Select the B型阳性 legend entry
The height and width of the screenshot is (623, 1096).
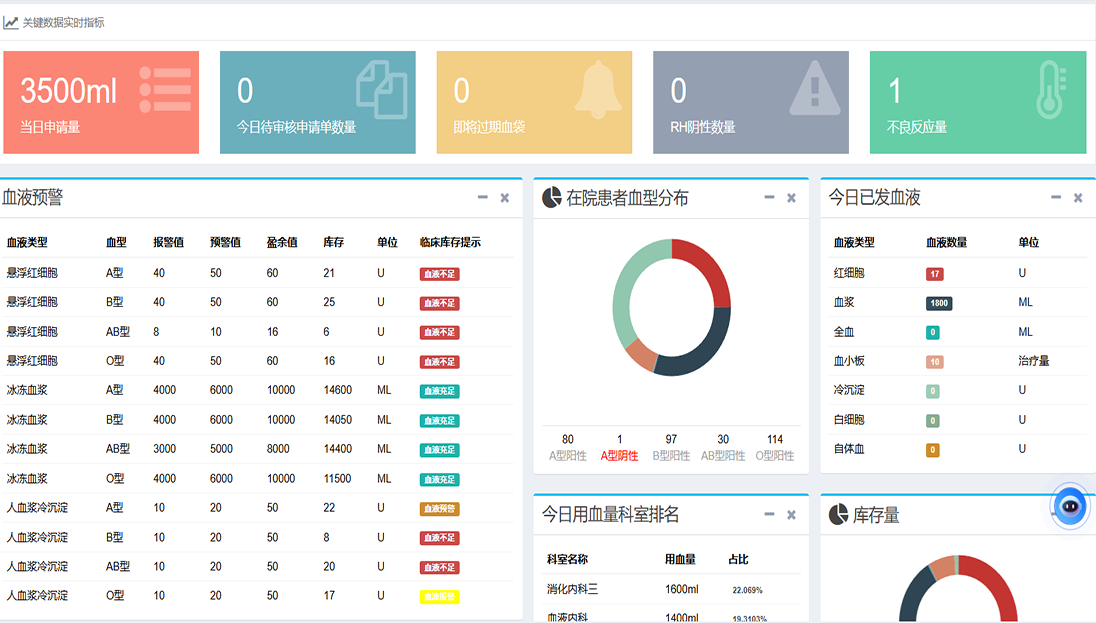(x=671, y=447)
